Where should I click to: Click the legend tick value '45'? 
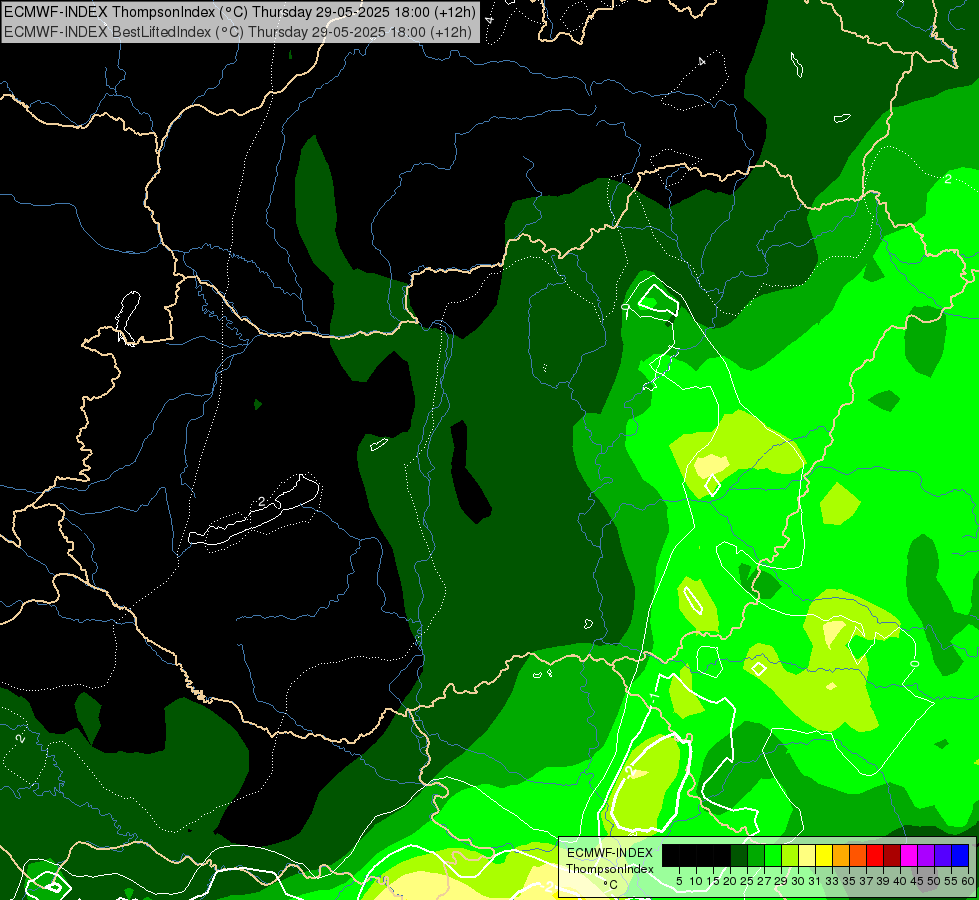click(x=917, y=881)
